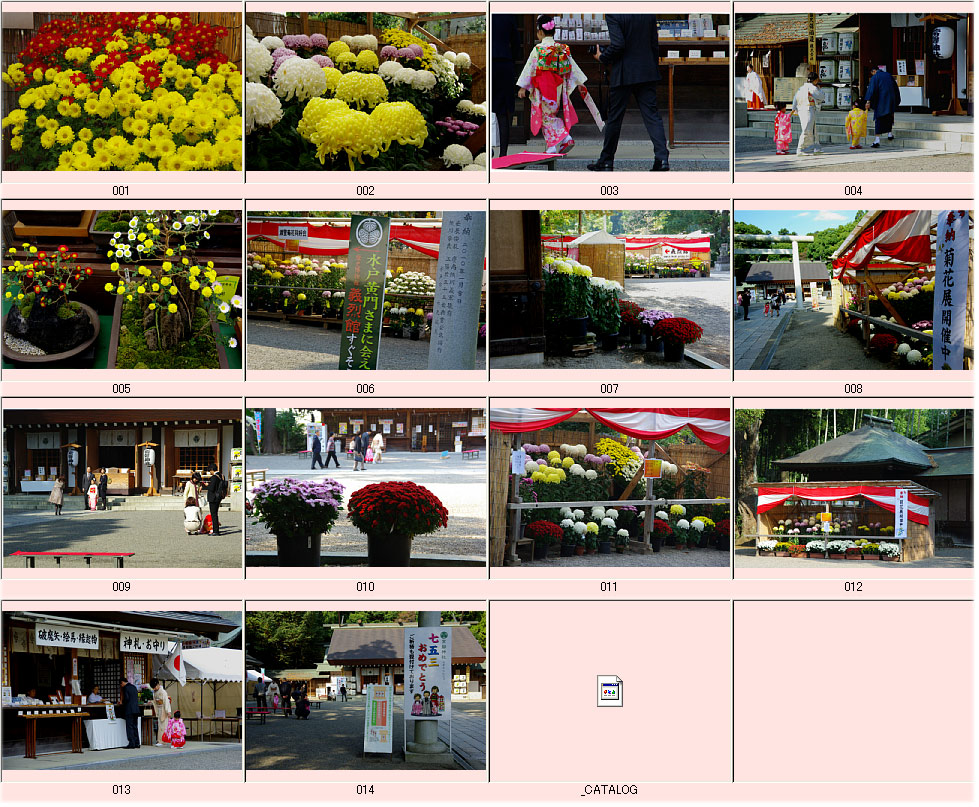This screenshot has height=807, width=979.
Task: Select thumbnail 007 of potted flowers by pillar
Action: coord(610,290)
